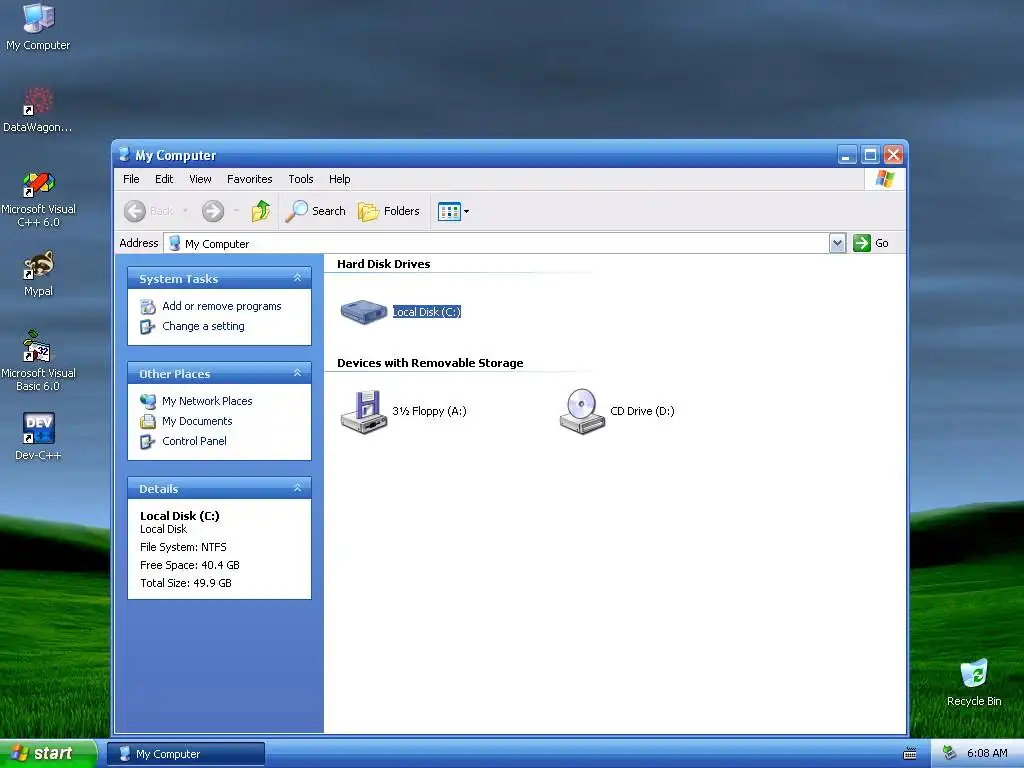Open the Start menu
Screen dimensions: 1024x768
click(48, 754)
